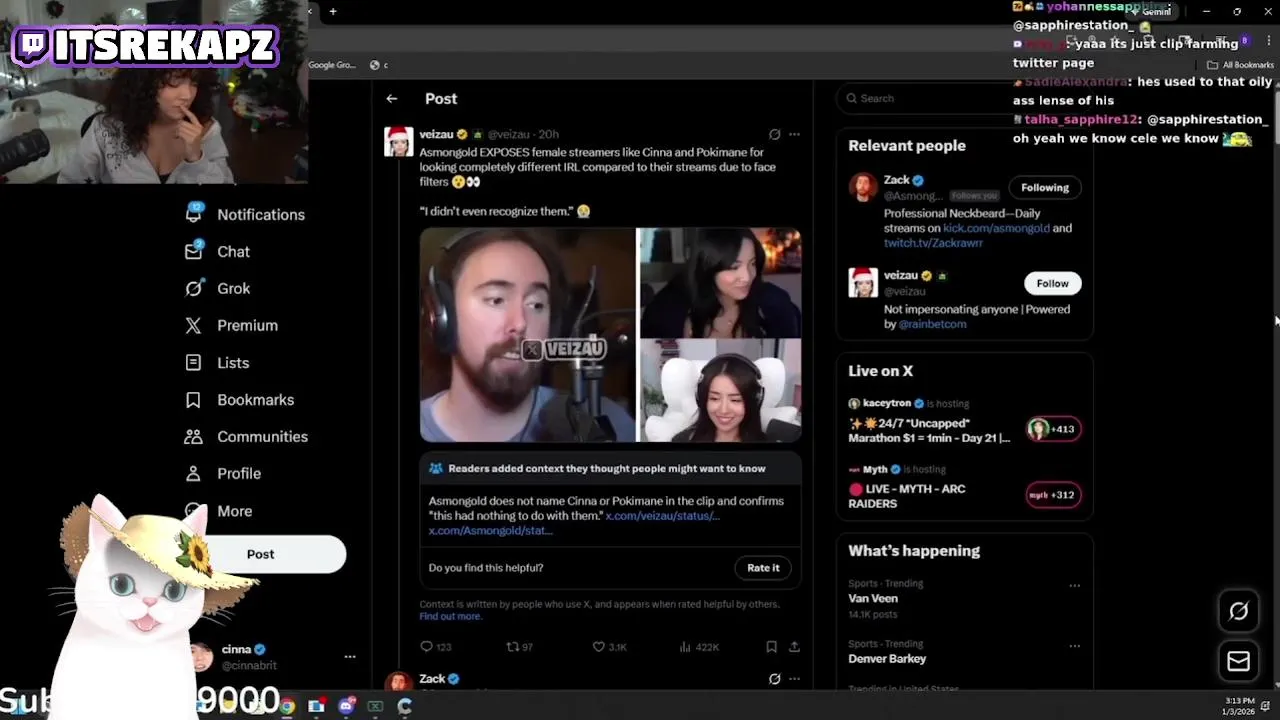Image resolution: width=1280 pixels, height=720 pixels.
Task: Open the twitch.tv/Zackrawrr link
Action: click(933, 243)
